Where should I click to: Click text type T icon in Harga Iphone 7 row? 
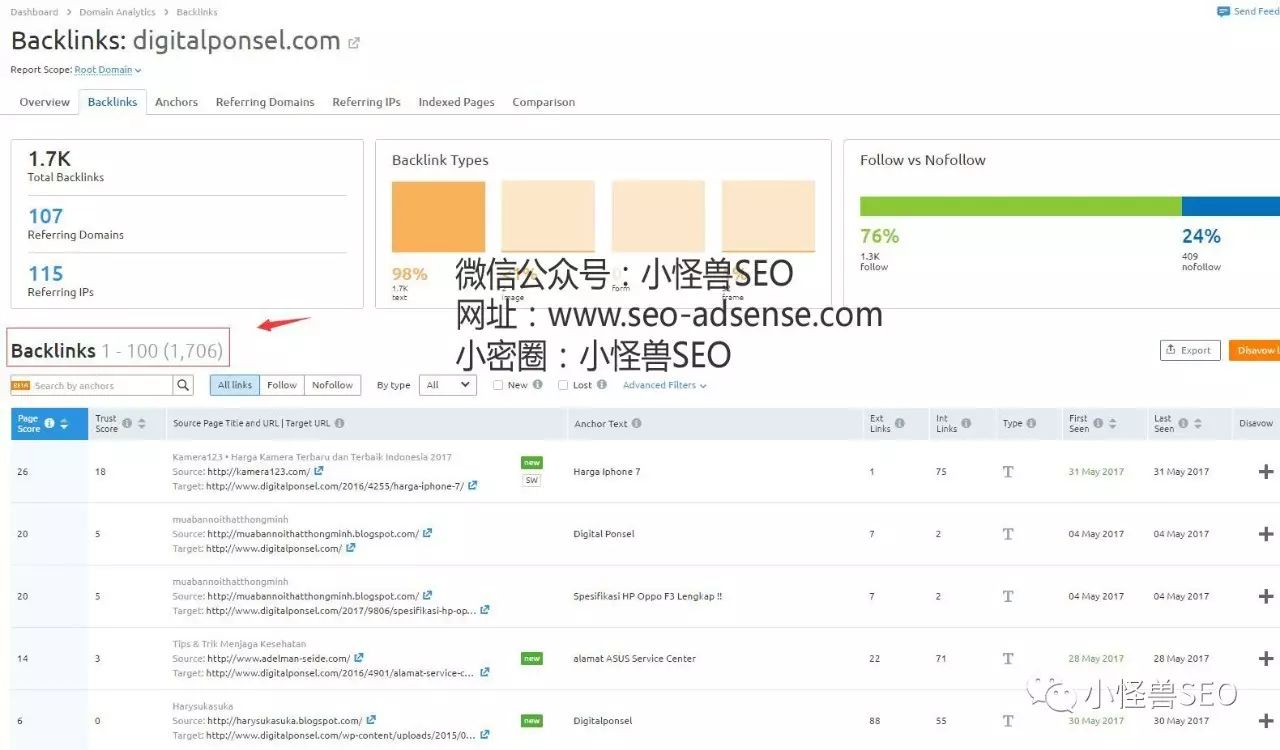click(1008, 472)
